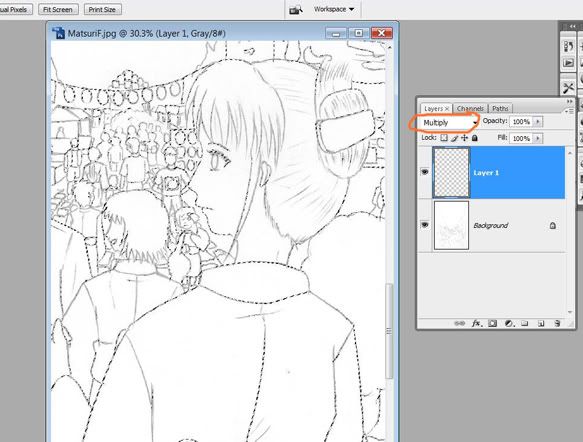
Task: Open the Opacity slider arrow
Action: tap(538, 122)
